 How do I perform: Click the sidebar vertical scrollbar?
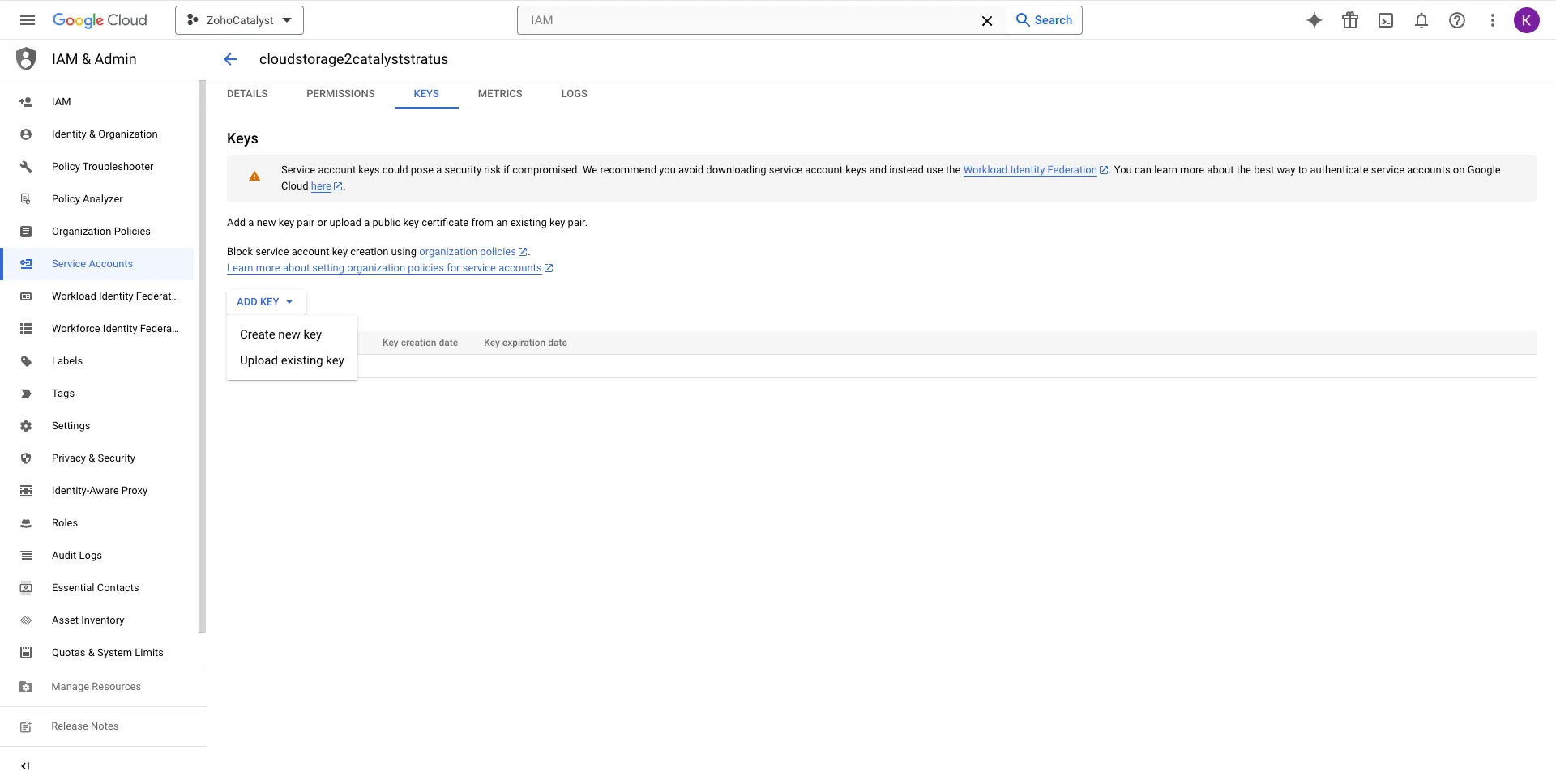tap(202, 356)
